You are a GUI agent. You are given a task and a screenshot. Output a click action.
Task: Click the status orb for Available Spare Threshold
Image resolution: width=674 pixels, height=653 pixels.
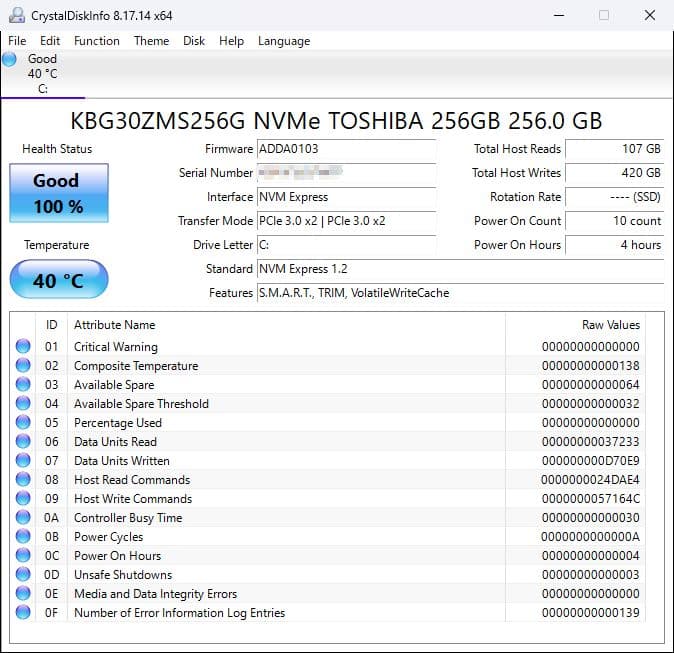click(23, 403)
